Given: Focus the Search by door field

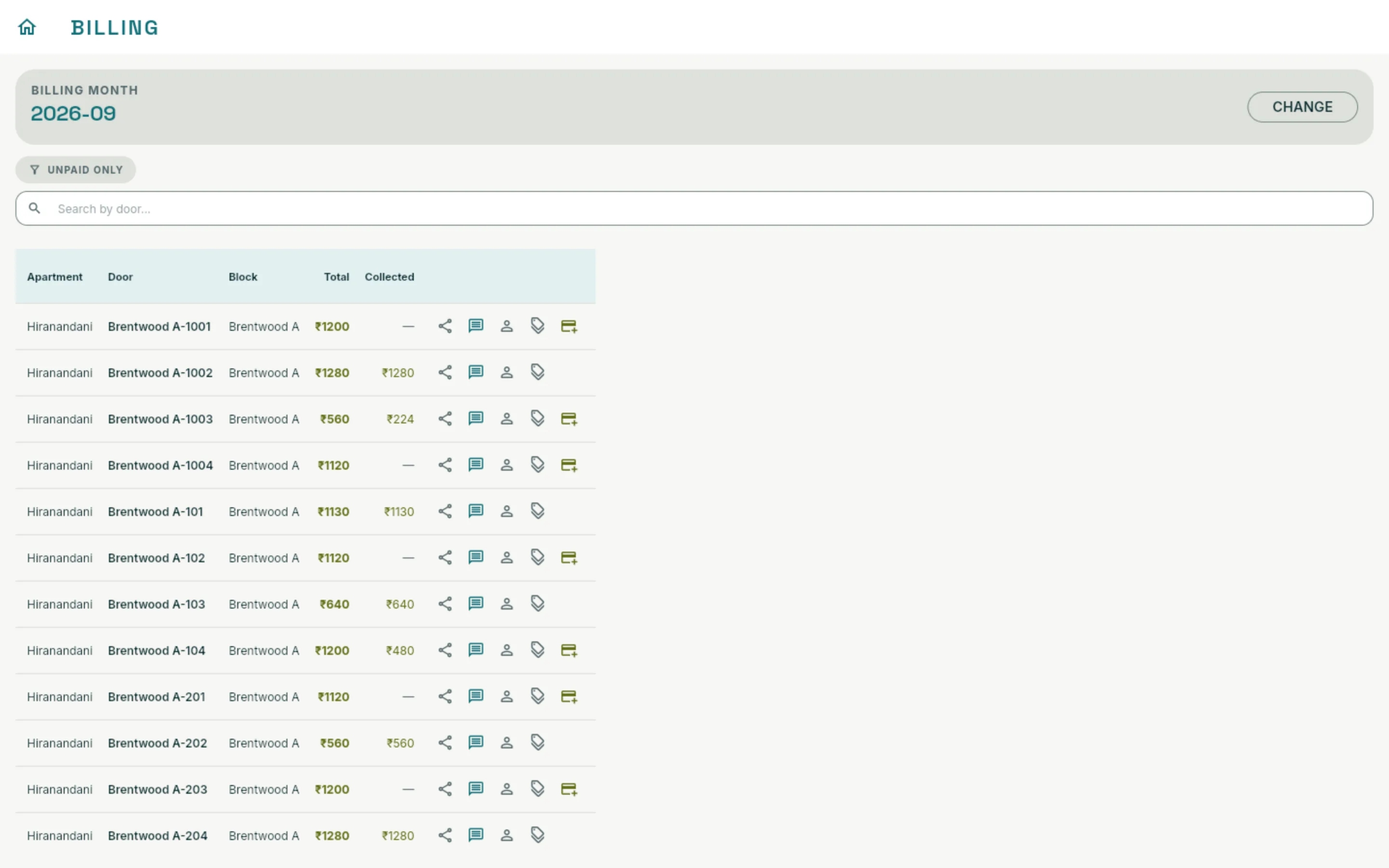Looking at the screenshot, I should (694, 208).
